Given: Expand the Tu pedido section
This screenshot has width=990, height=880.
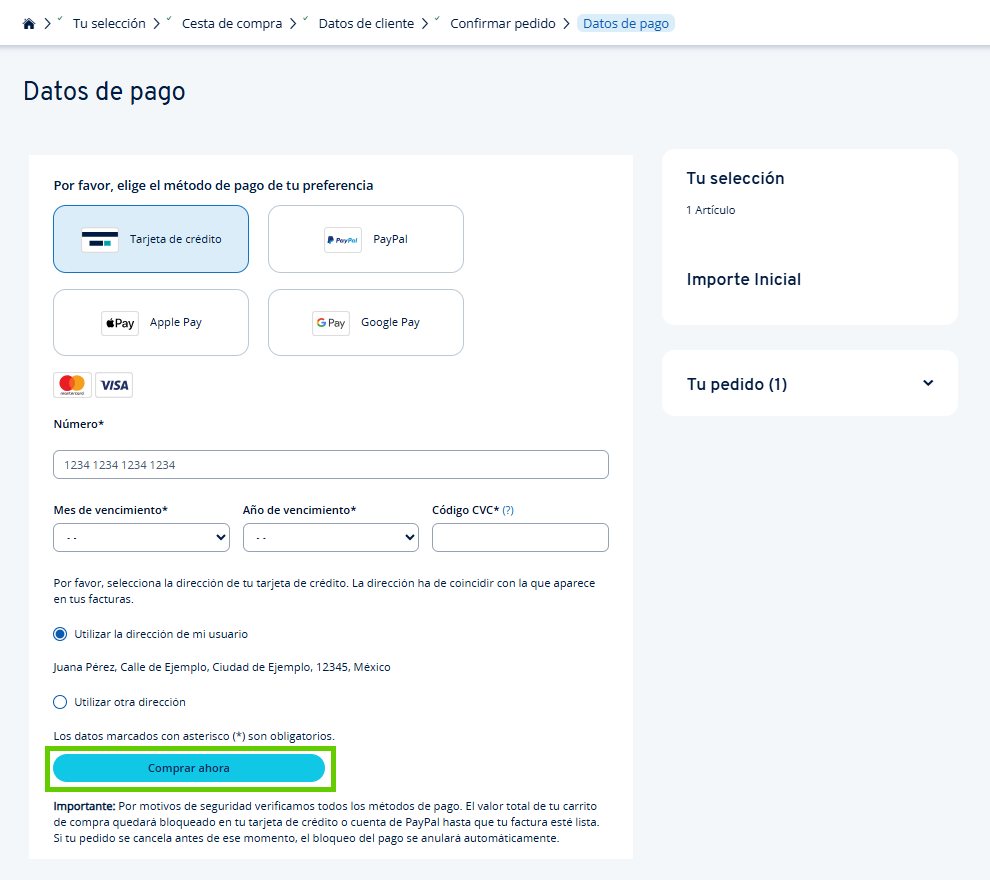Looking at the screenshot, I should point(928,383).
